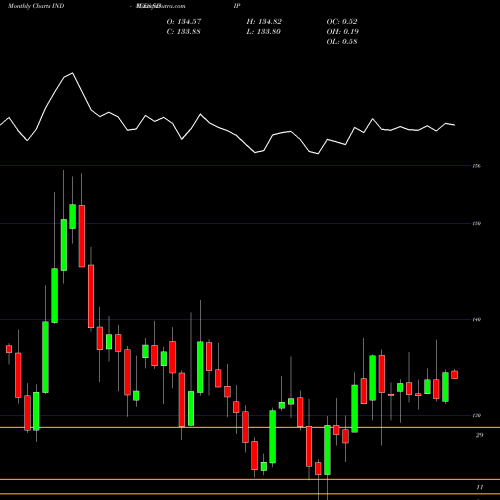
Task: Click the 130 price axis label
Action: click(477, 416)
